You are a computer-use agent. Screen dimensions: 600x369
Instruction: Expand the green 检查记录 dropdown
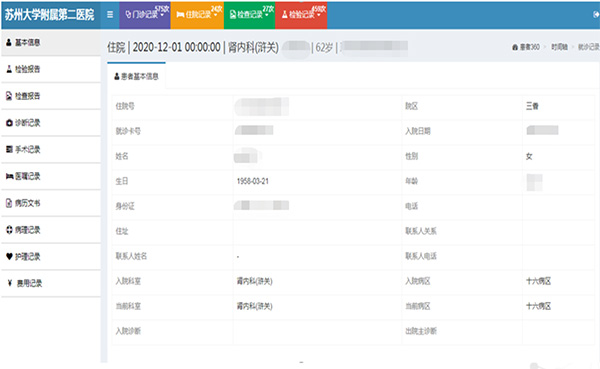pyautogui.click(x=249, y=15)
